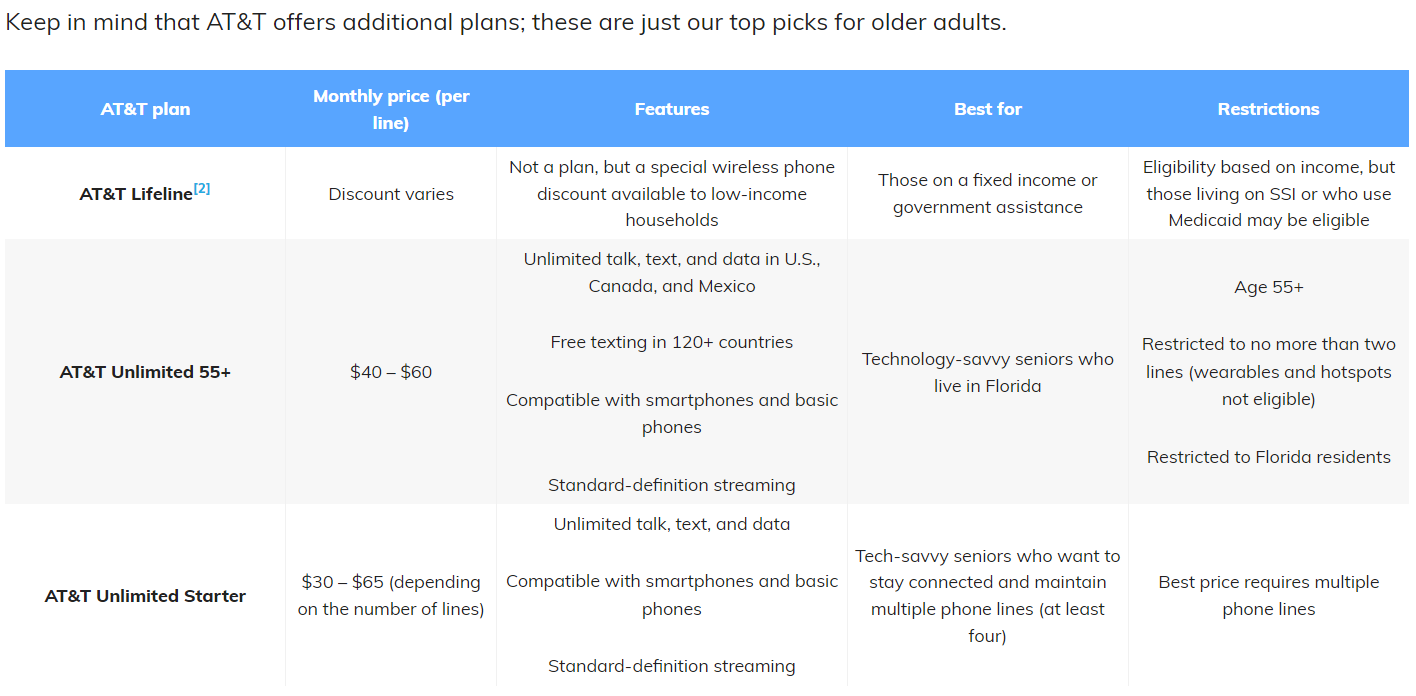Click Technology-savvy seniors who live in Florida
The image size is (1416, 696).
988,372
